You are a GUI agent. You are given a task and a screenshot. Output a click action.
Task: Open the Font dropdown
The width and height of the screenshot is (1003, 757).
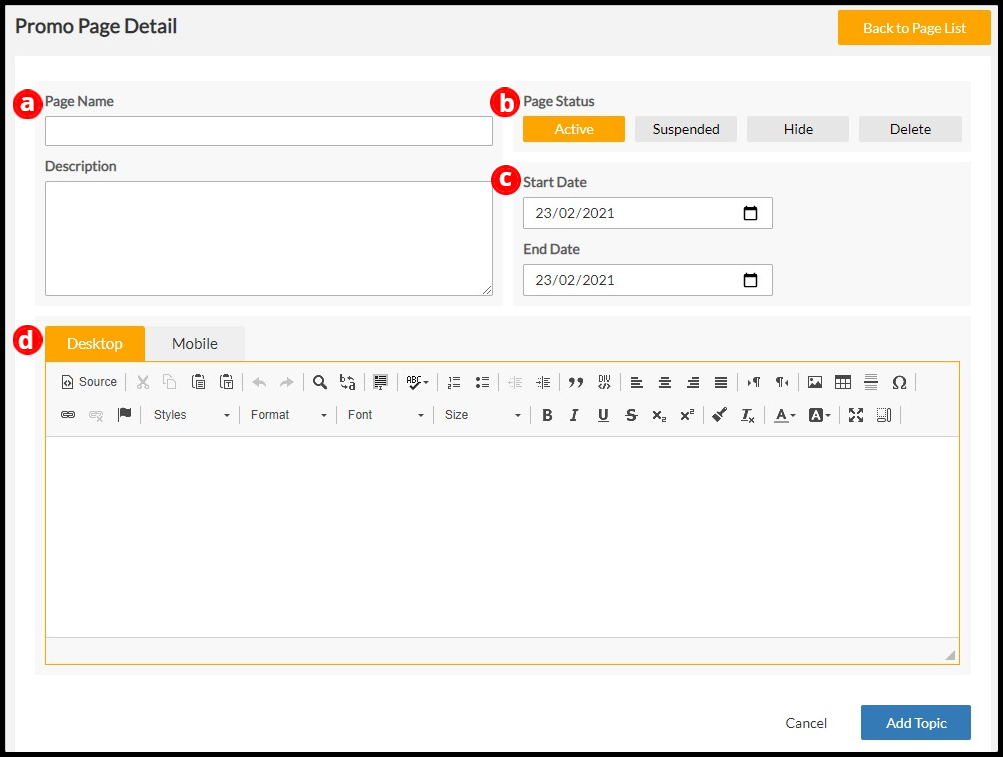tap(385, 415)
